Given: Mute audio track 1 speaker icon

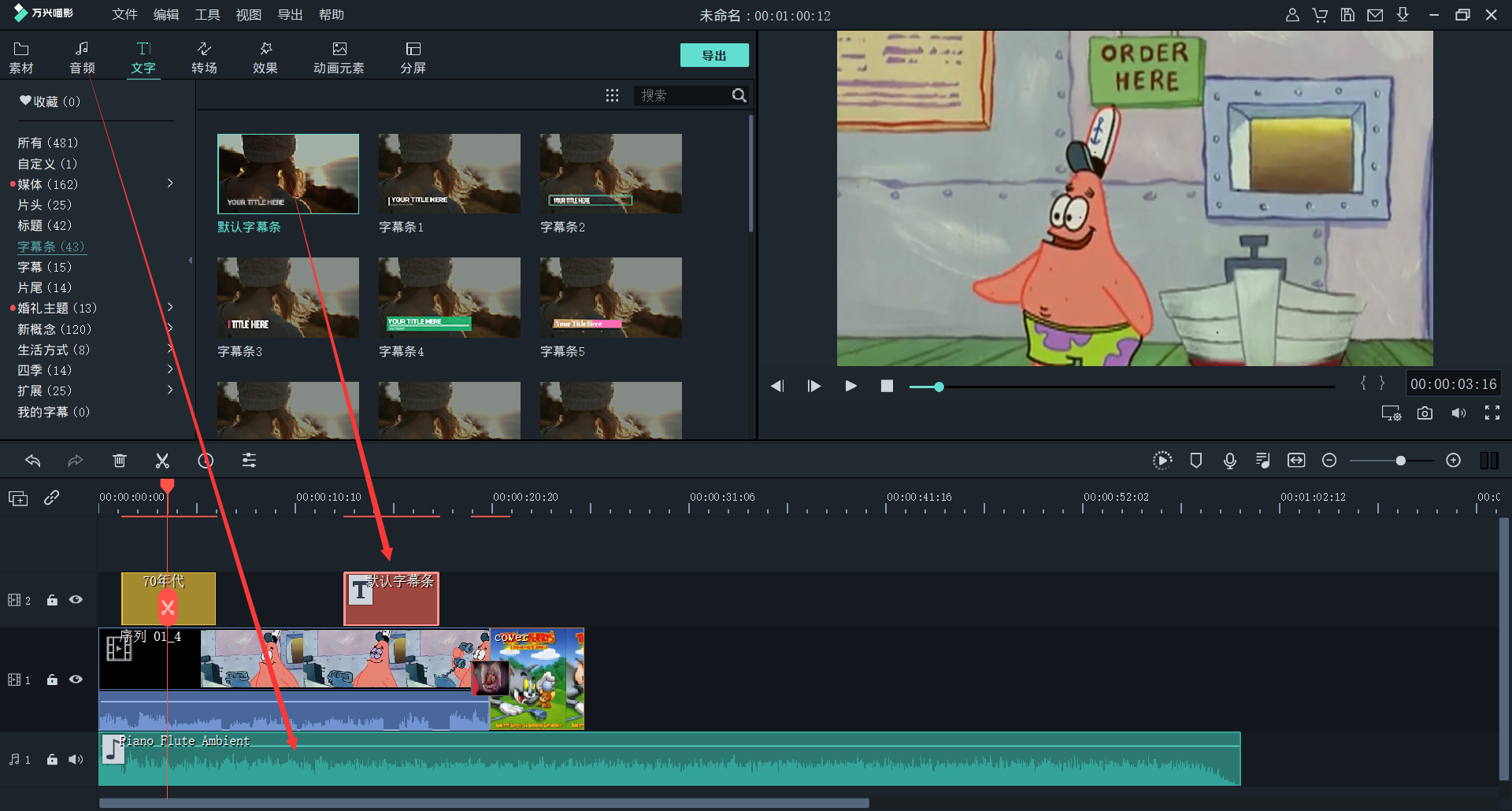Looking at the screenshot, I should 76,760.
